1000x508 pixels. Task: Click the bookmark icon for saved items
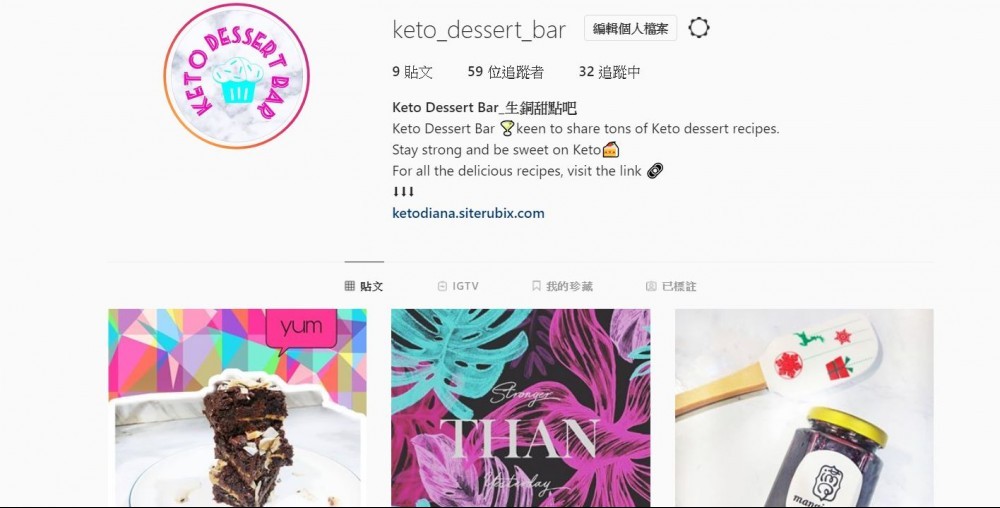pos(536,286)
